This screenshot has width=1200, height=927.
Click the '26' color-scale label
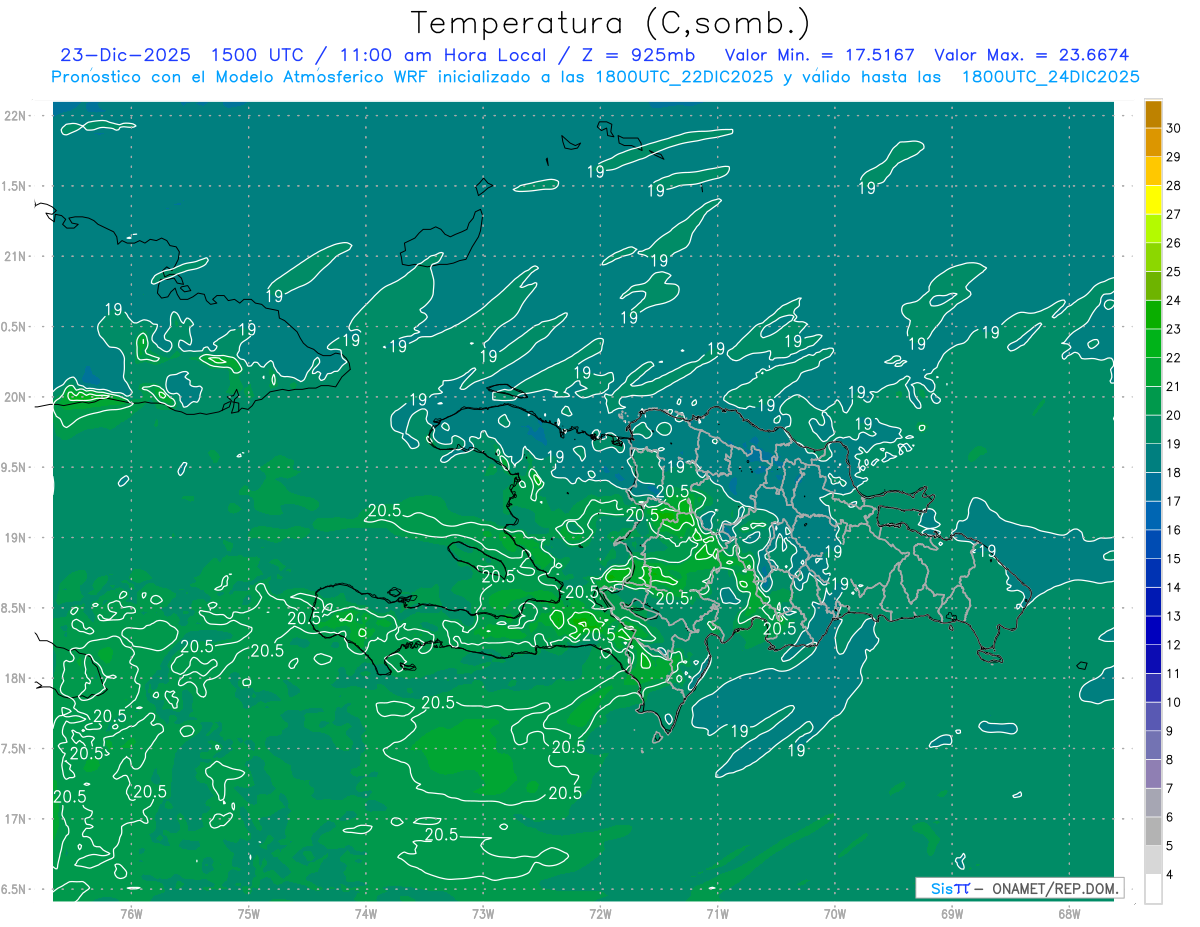pyautogui.click(x=1174, y=243)
